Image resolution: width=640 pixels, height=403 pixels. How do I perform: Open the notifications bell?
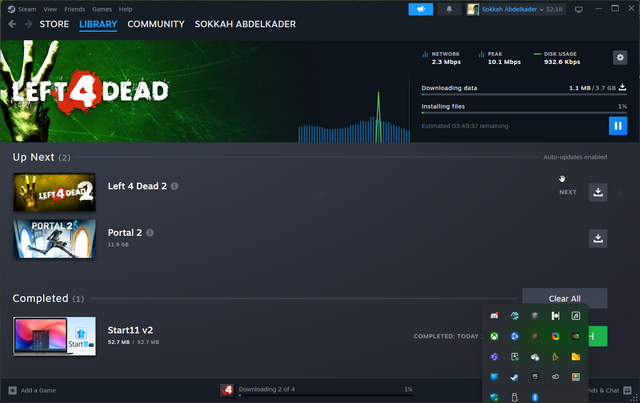[449, 9]
